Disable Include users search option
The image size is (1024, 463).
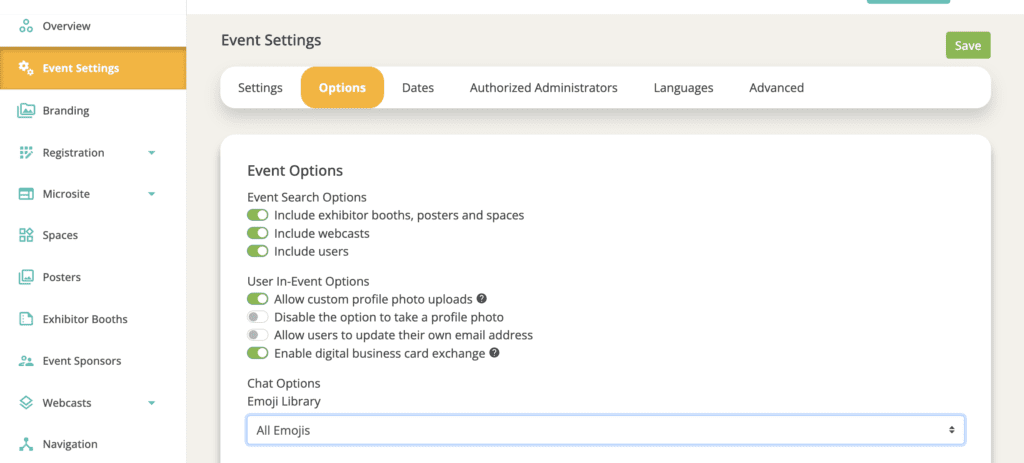point(258,251)
